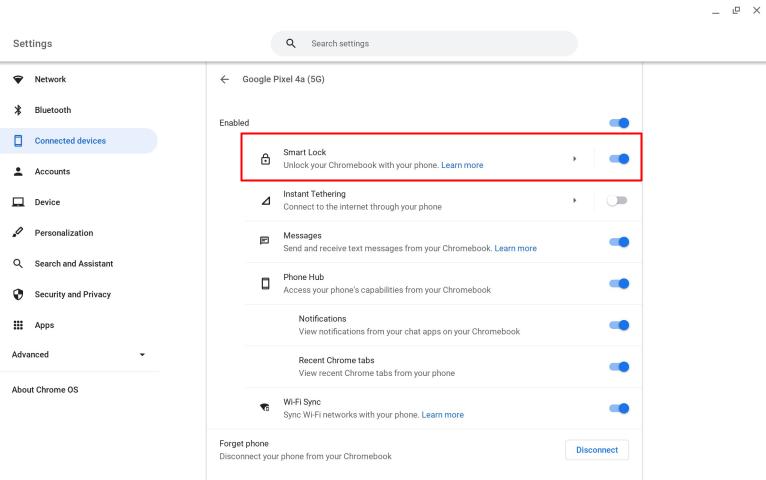
Task: Open About Chrome OS page
Action: coord(45,390)
